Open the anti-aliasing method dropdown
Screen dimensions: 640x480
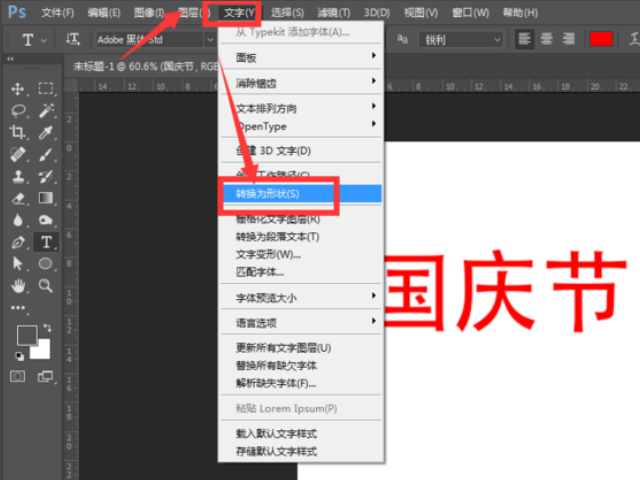click(460, 40)
